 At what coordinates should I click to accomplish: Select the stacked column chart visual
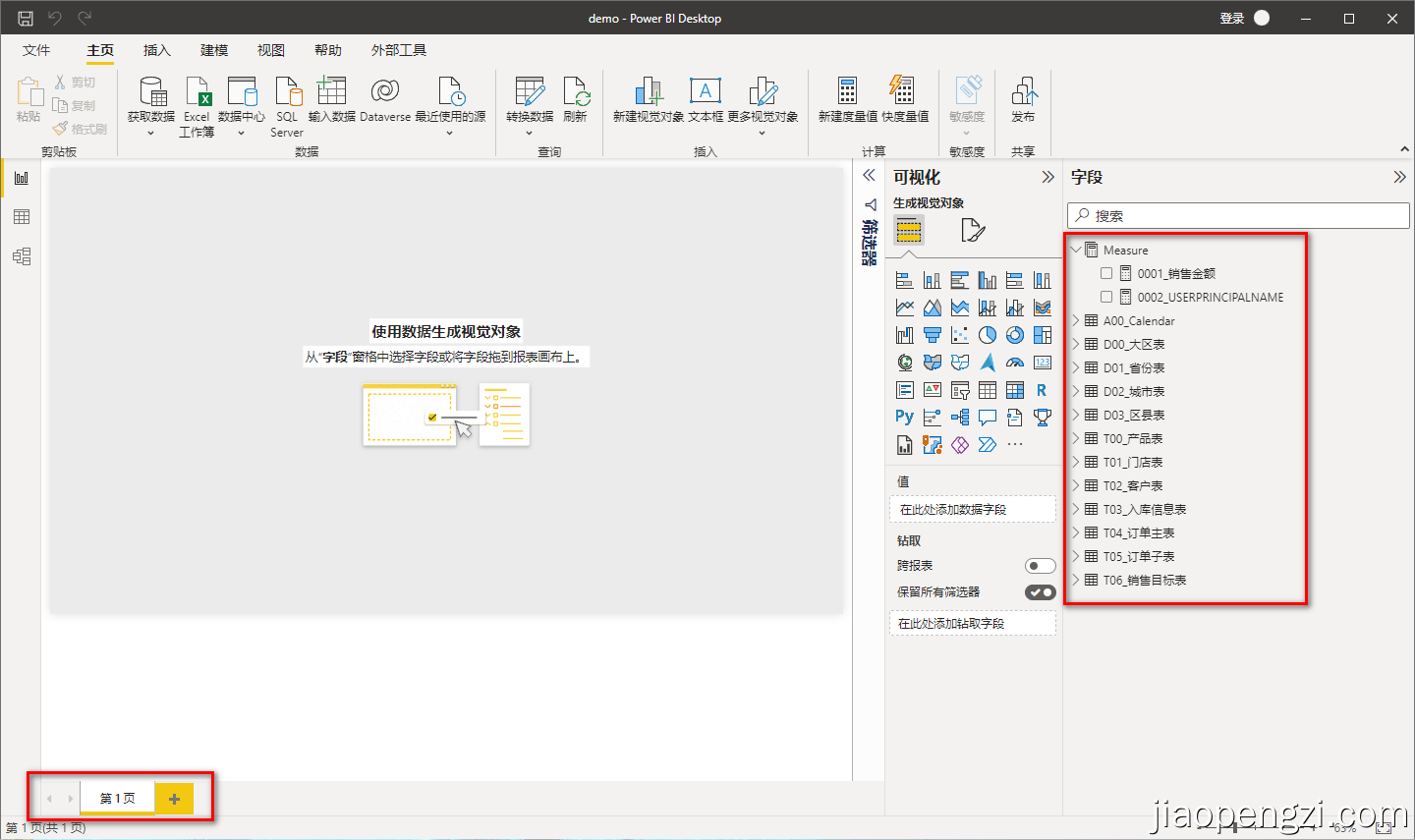coord(933,280)
